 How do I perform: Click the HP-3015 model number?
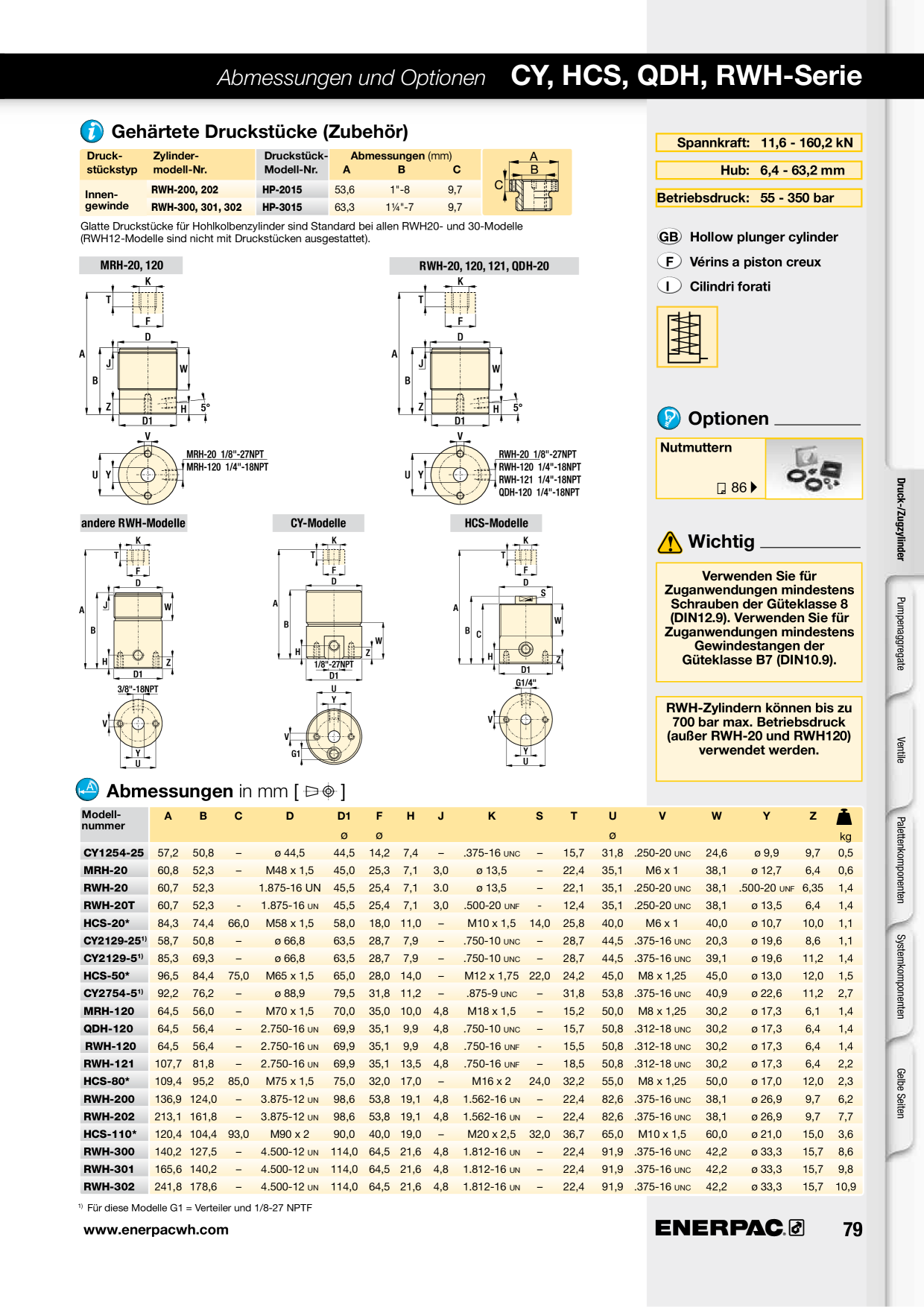[282, 207]
